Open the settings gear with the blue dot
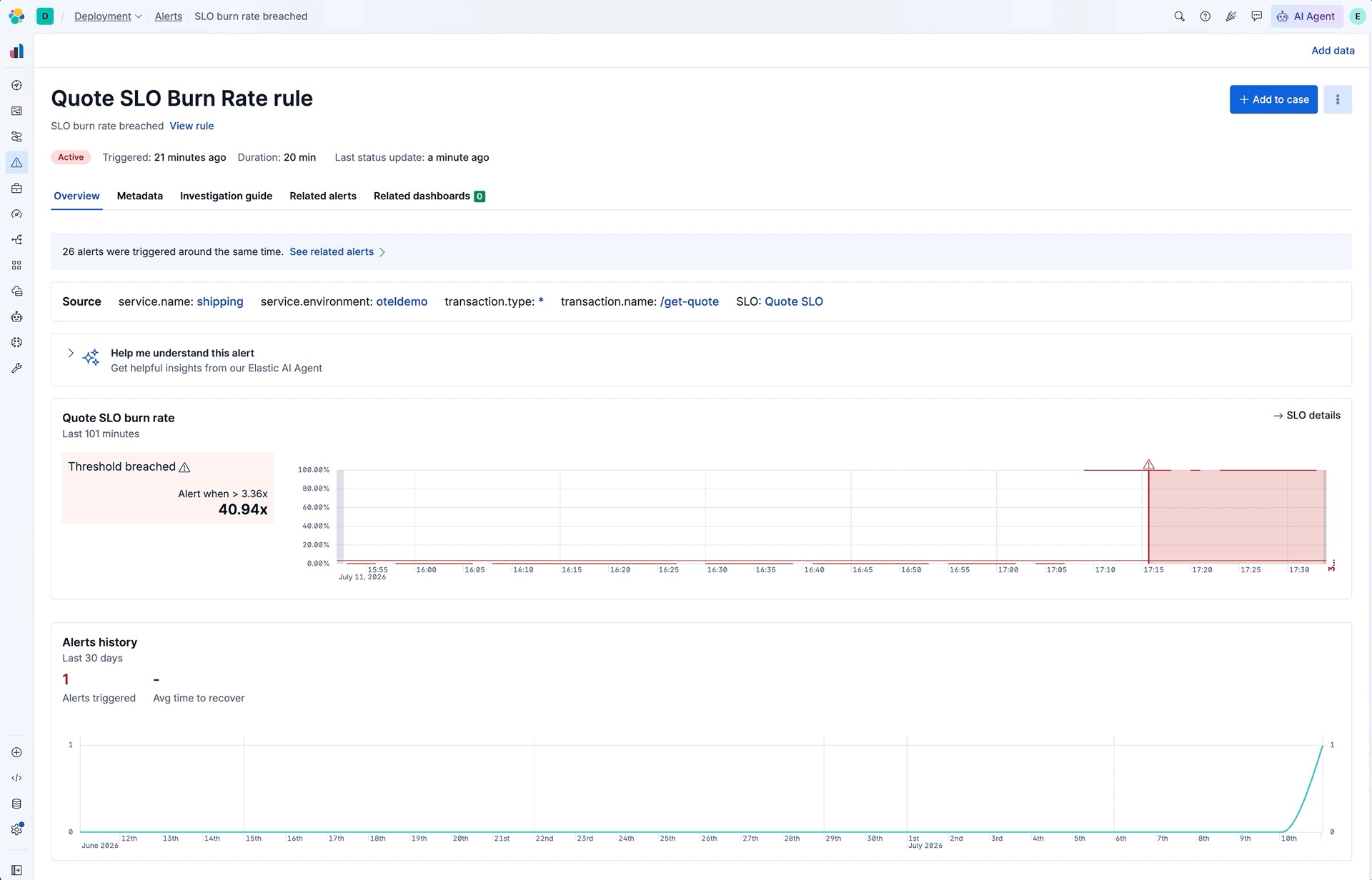Screen dimensions: 1372x880 [17, 829]
